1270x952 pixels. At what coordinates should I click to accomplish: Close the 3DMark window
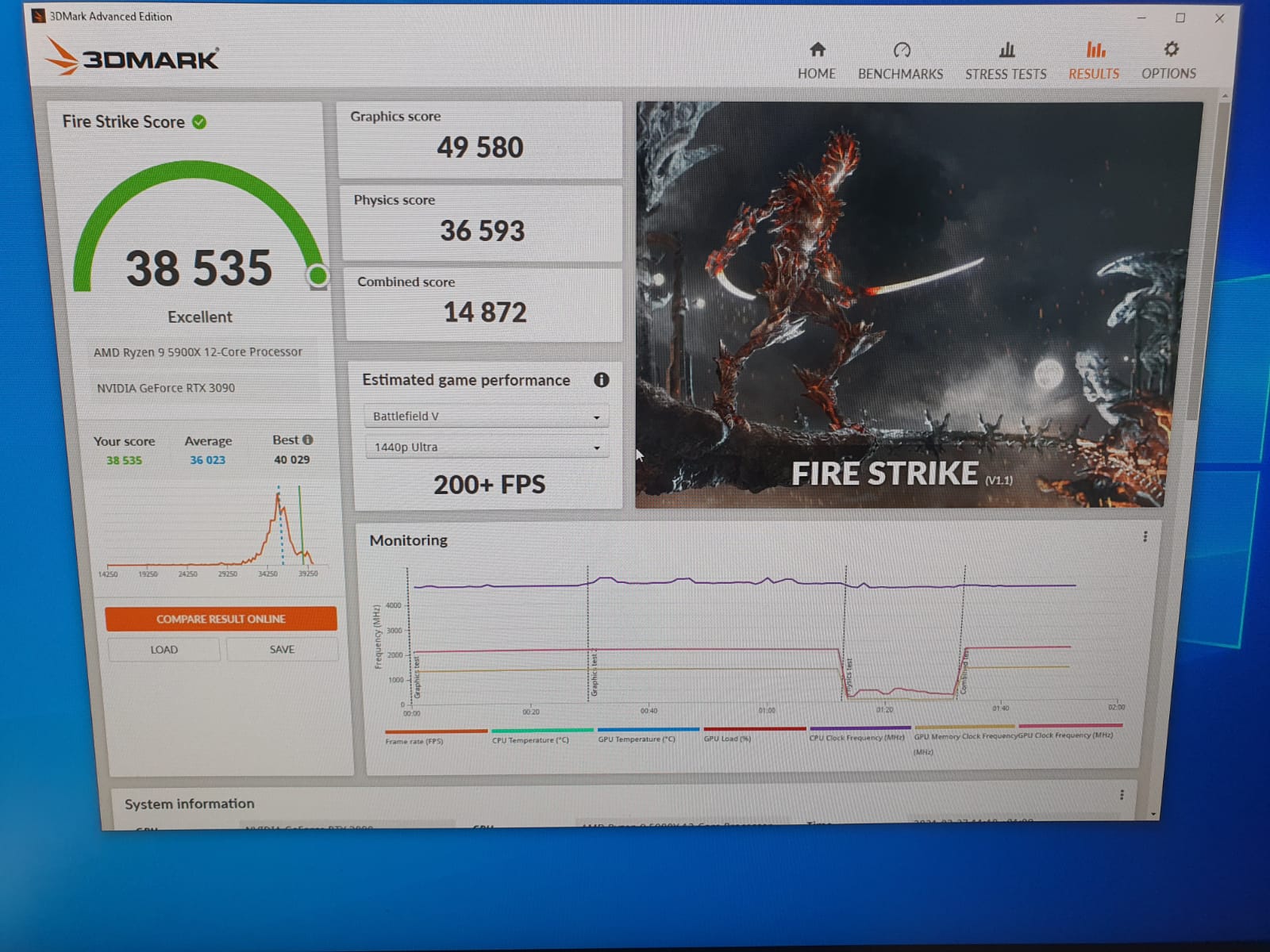coord(1219,17)
